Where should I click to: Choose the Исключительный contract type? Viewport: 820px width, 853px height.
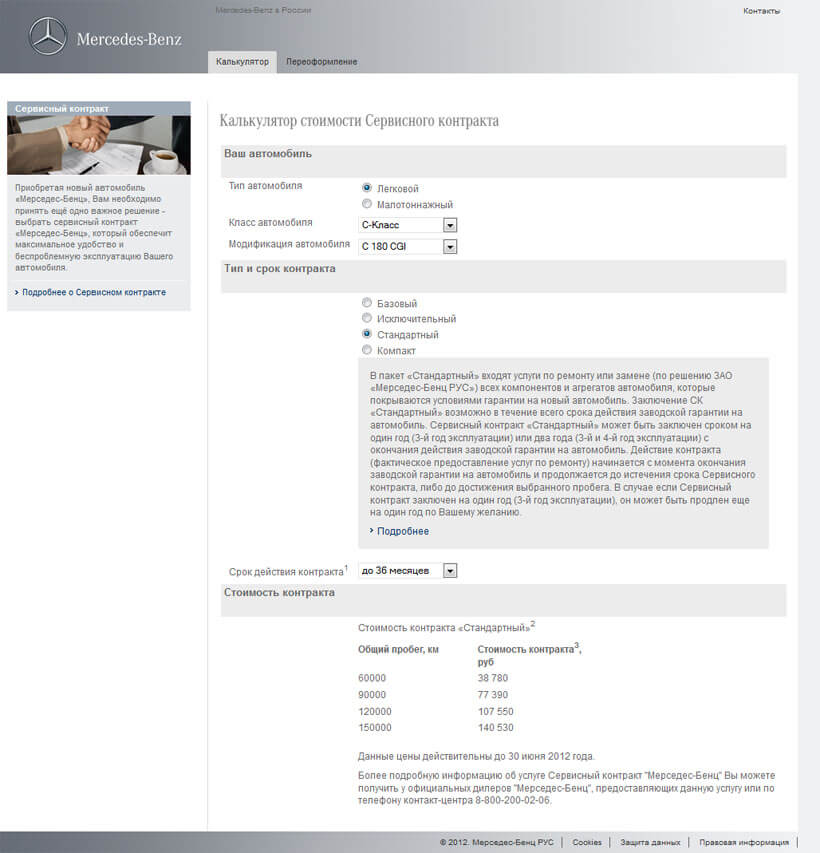(x=367, y=318)
